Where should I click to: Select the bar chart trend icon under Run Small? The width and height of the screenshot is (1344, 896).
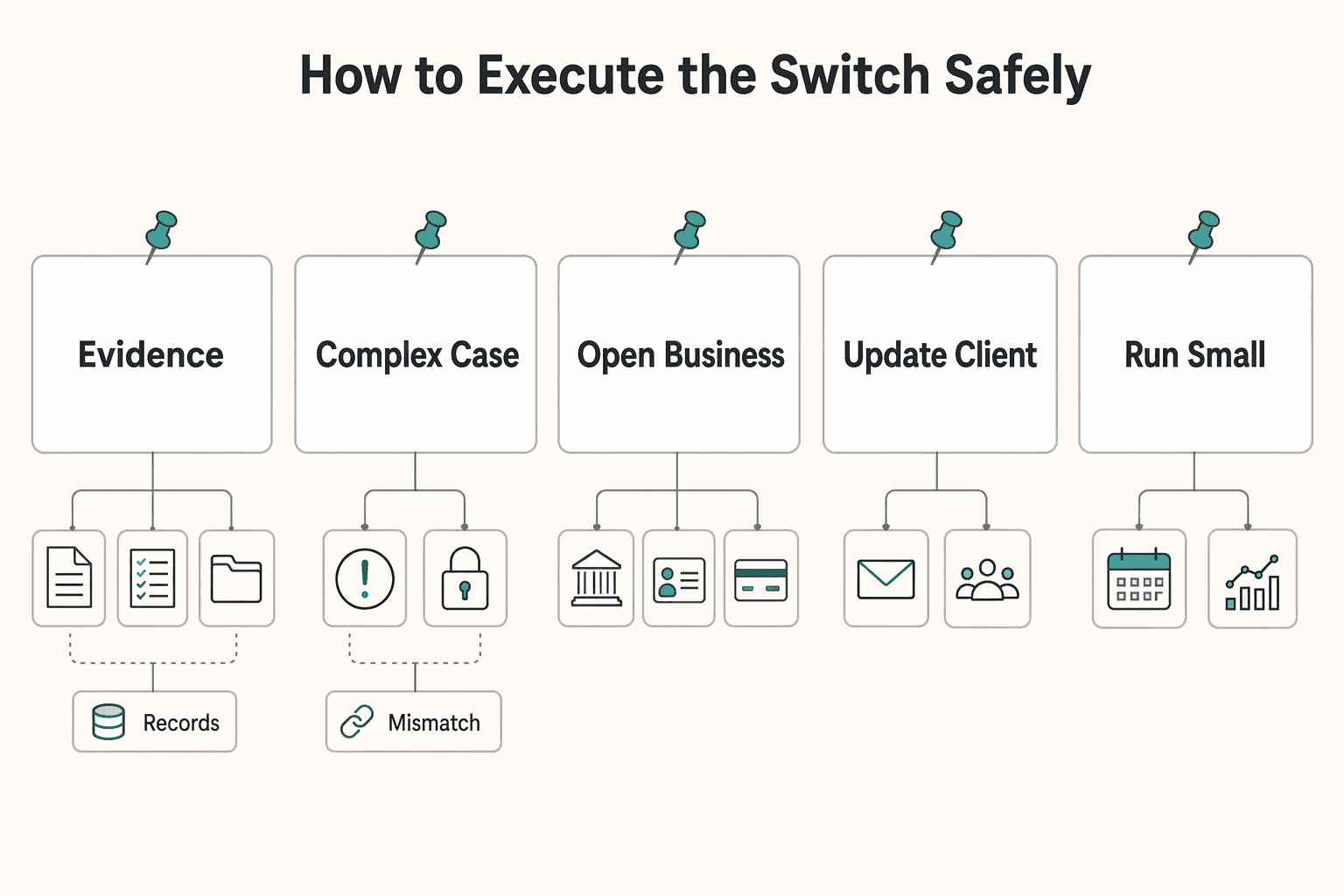pos(1252,582)
